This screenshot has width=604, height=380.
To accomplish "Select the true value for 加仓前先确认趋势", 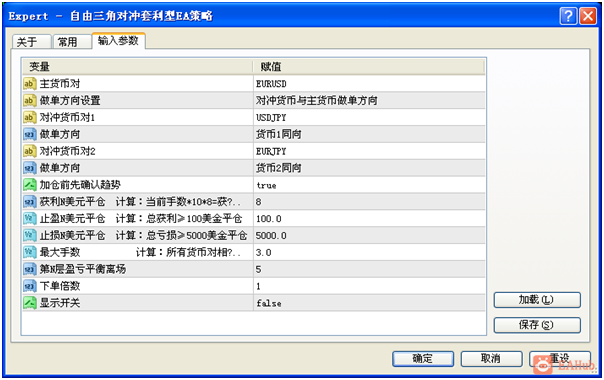I will [x=369, y=185].
